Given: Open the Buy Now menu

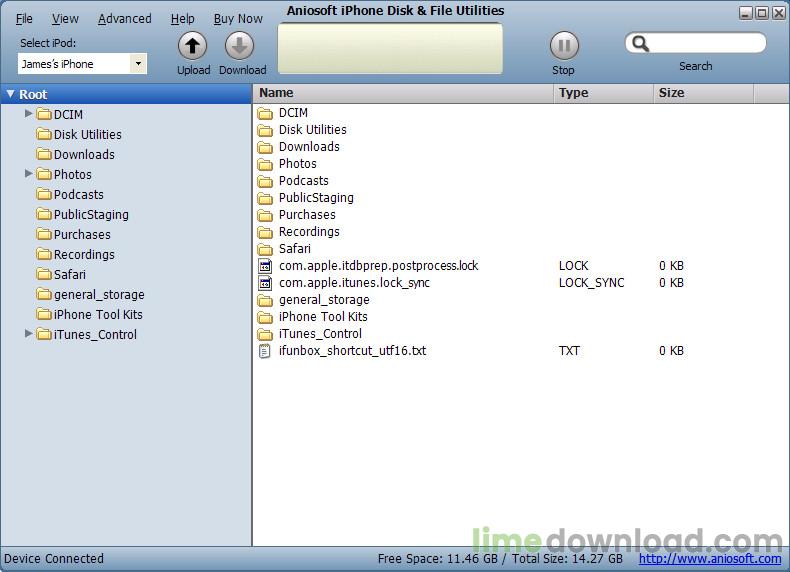Looking at the screenshot, I should (238, 19).
